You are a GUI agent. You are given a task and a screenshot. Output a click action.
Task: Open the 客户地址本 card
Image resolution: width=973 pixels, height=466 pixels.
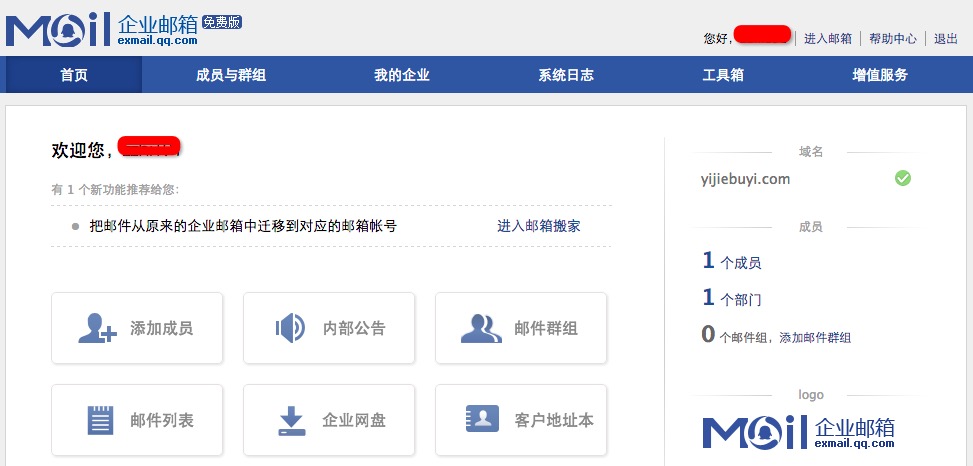tap(521, 420)
